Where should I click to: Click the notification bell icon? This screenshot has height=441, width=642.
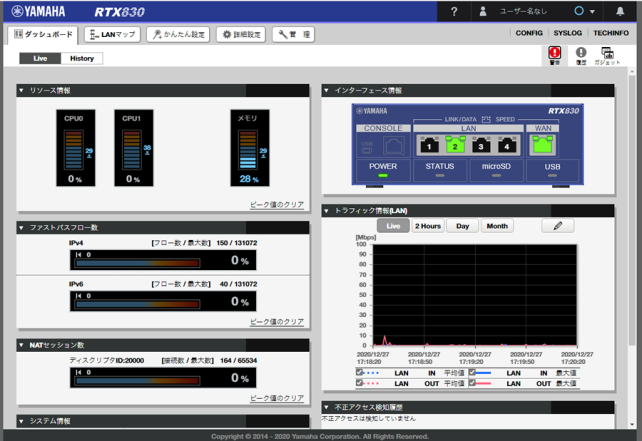[x=620, y=11]
